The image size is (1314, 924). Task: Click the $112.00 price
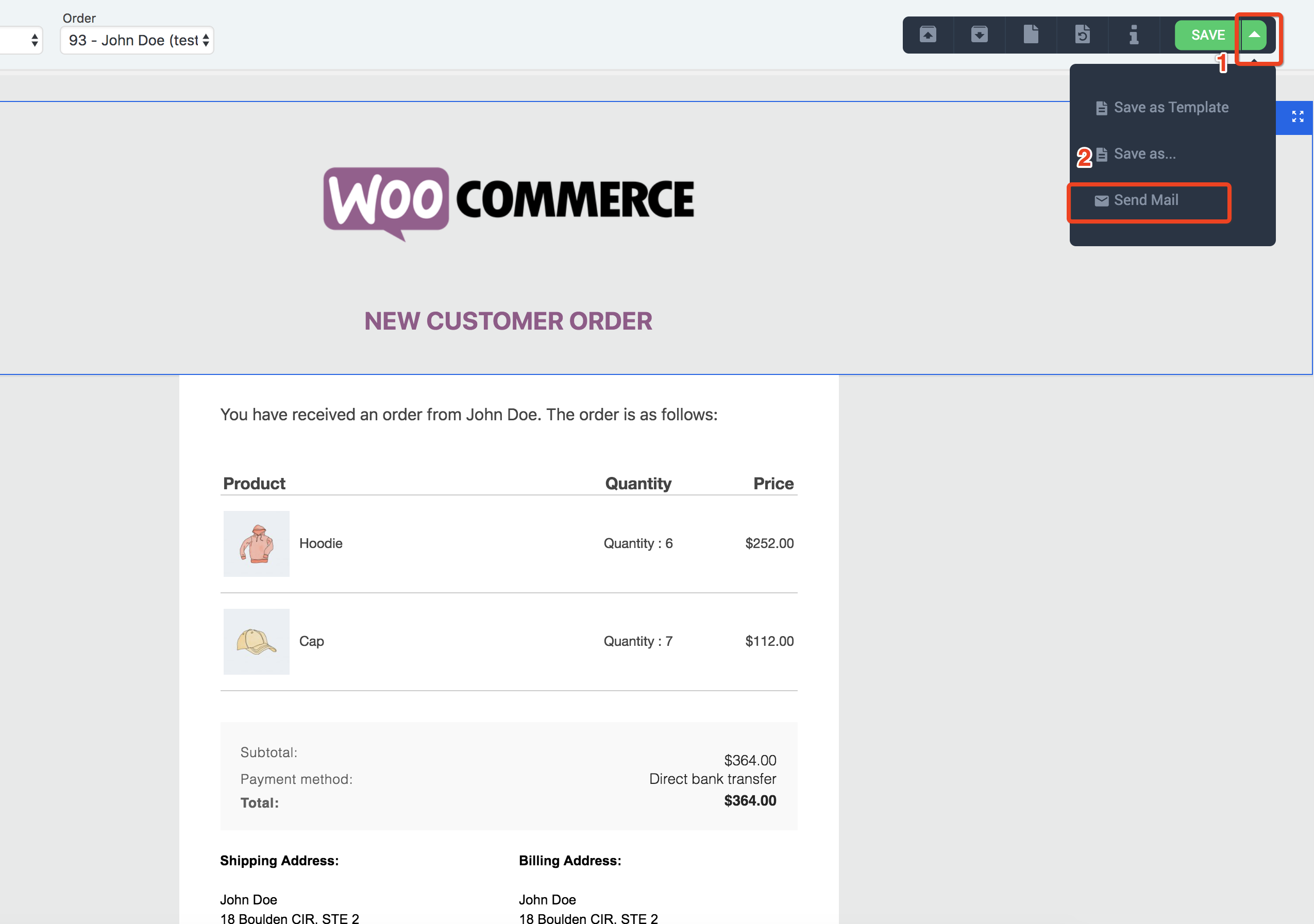point(769,641)
